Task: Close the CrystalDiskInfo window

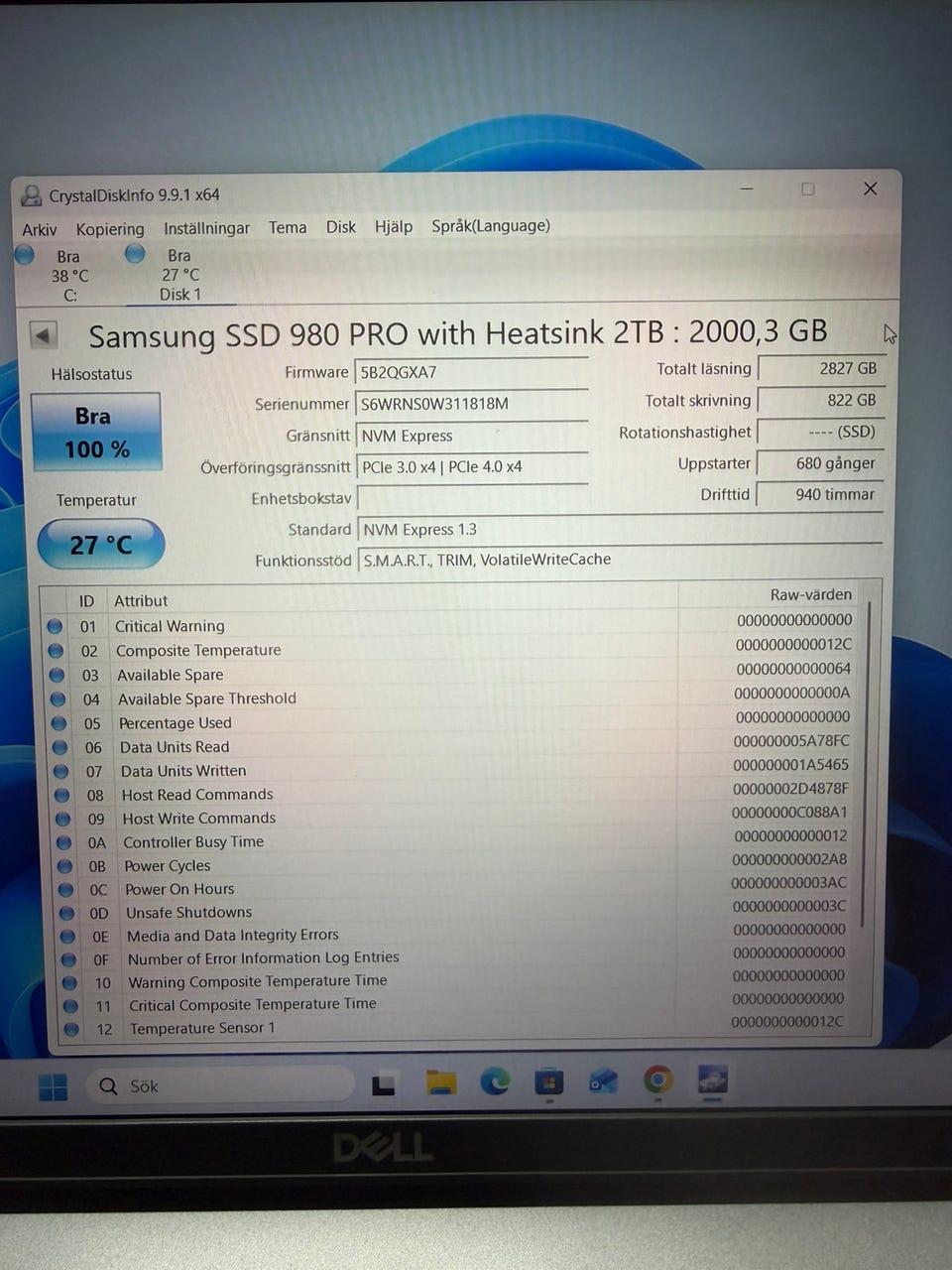Action: coord(870,189)
